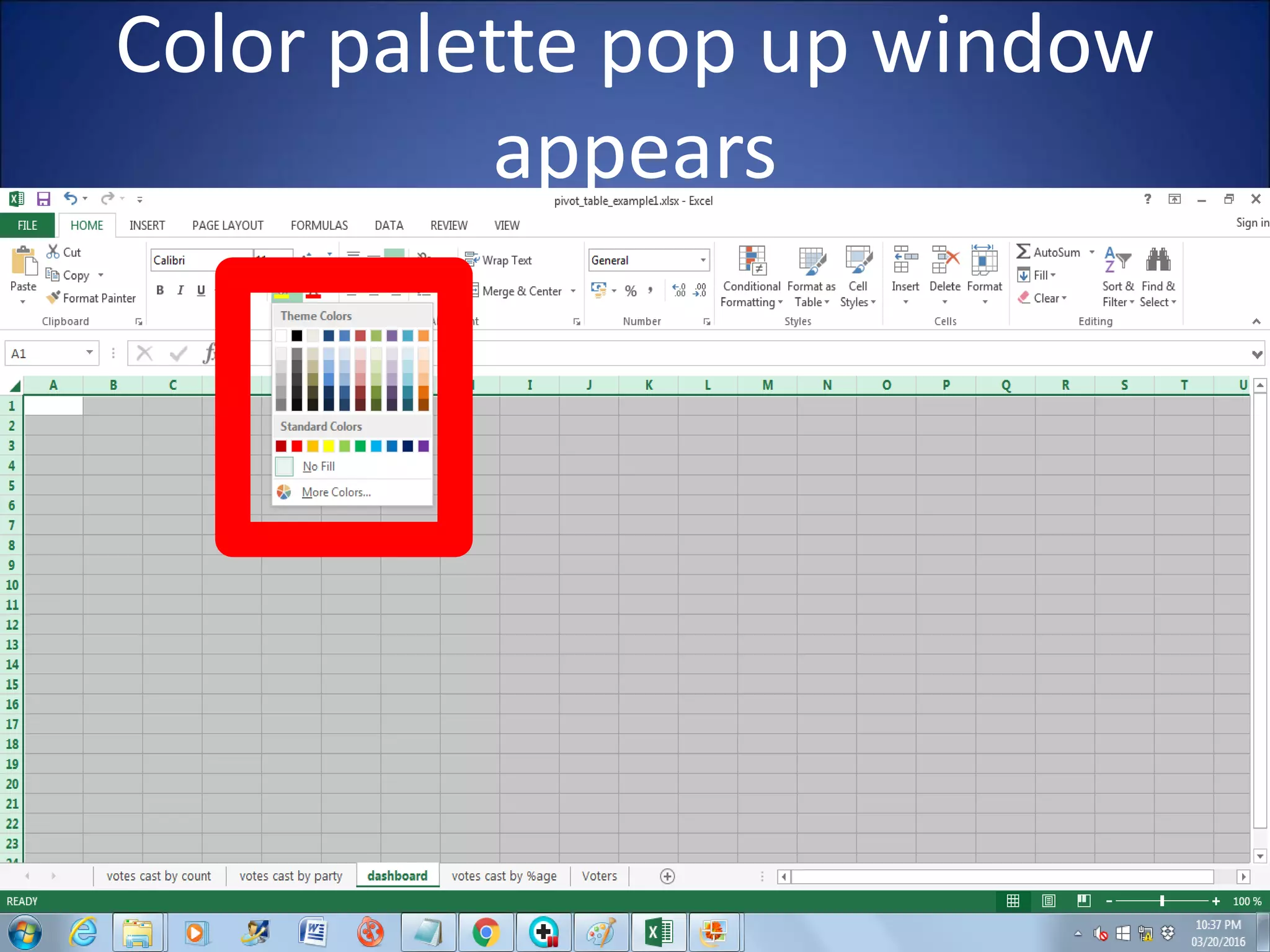Click Sign in link
1270x952 pixels.
pos(1252,223)
